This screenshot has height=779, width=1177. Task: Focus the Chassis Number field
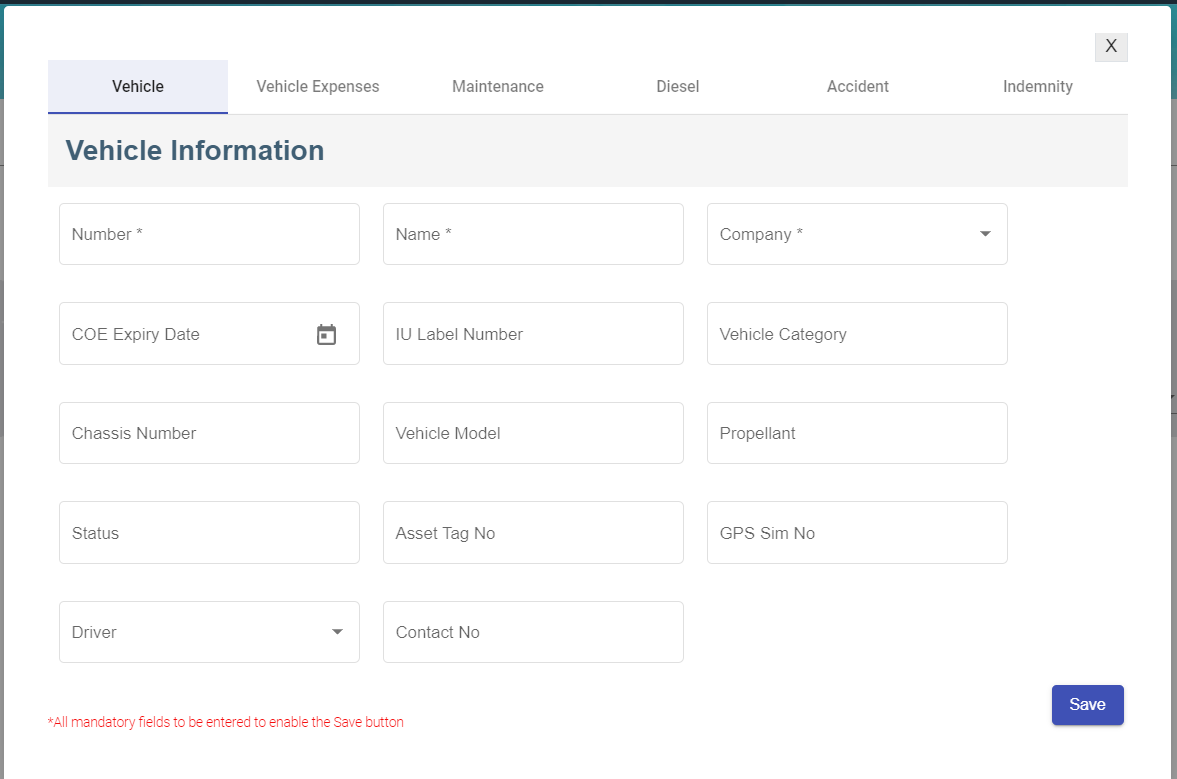(209, 433)
